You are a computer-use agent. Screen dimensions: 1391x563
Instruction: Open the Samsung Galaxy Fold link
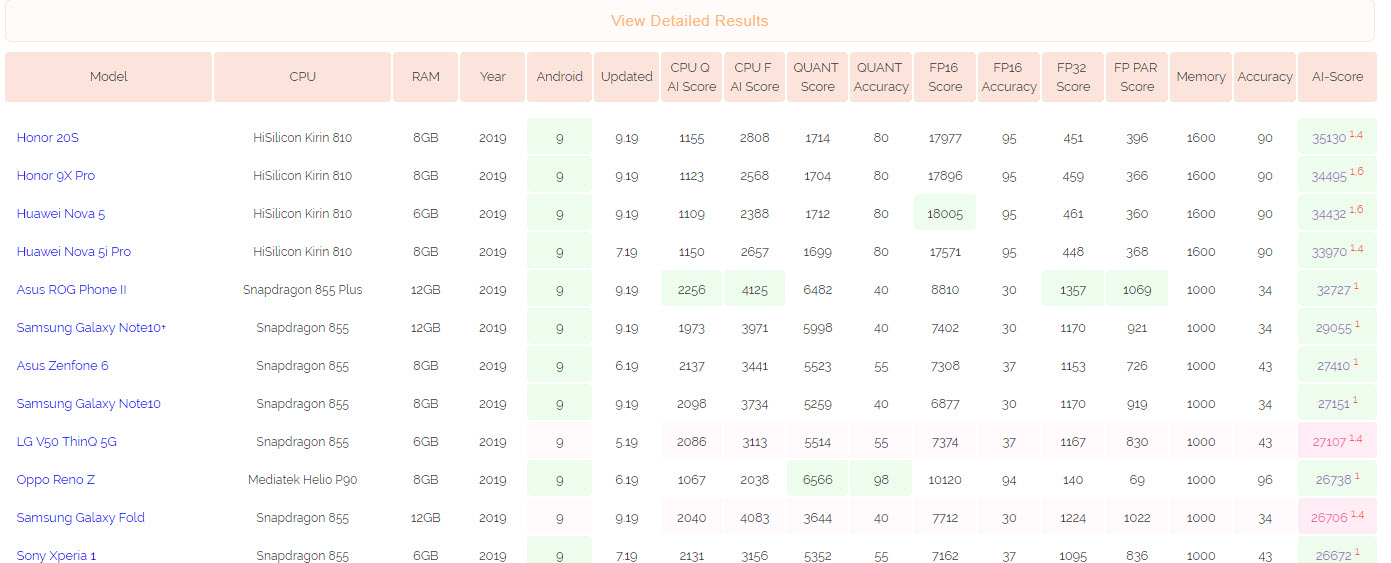(x=81, y=518)
